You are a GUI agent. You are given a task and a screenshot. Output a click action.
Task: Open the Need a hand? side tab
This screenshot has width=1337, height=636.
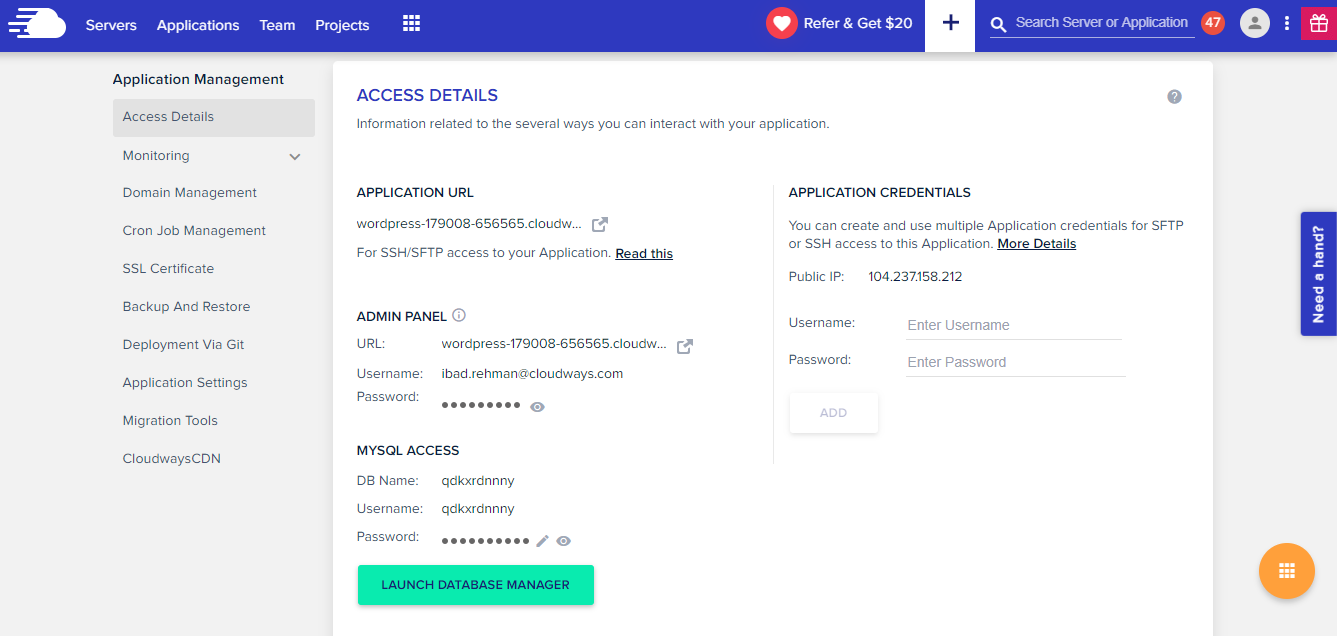[1319, 274]
